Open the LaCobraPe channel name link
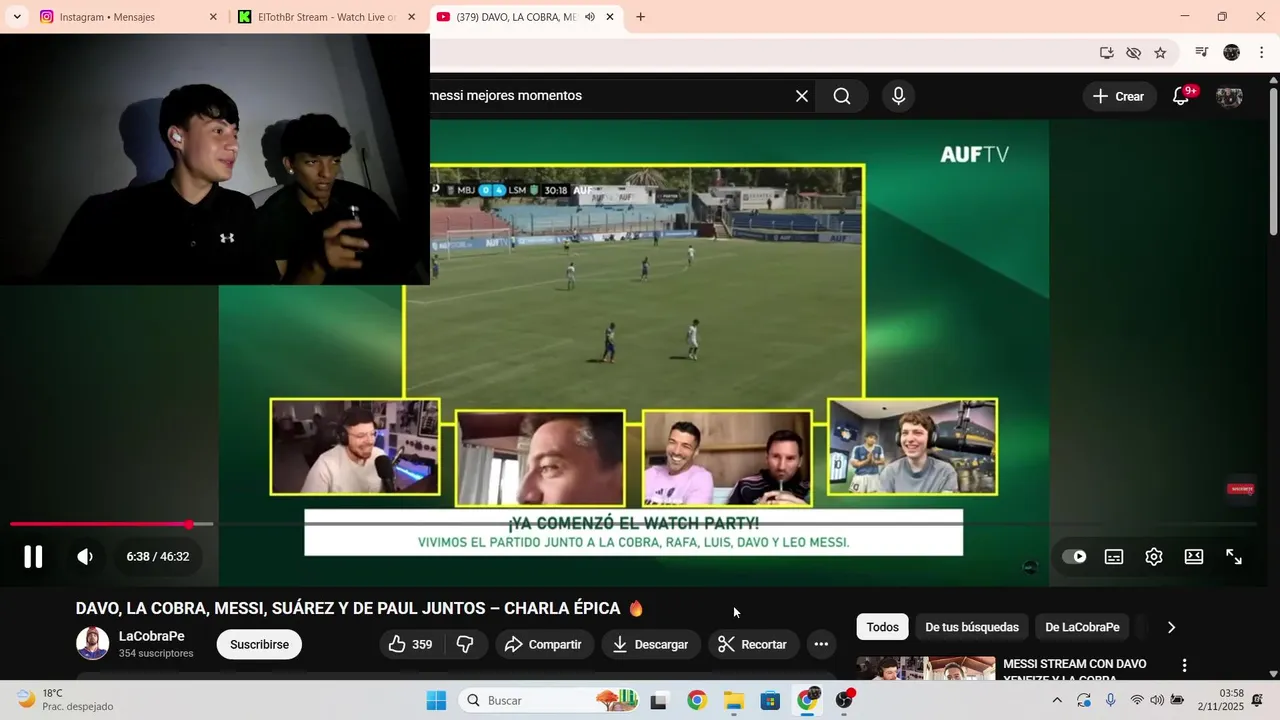 [x=152, y=636]
